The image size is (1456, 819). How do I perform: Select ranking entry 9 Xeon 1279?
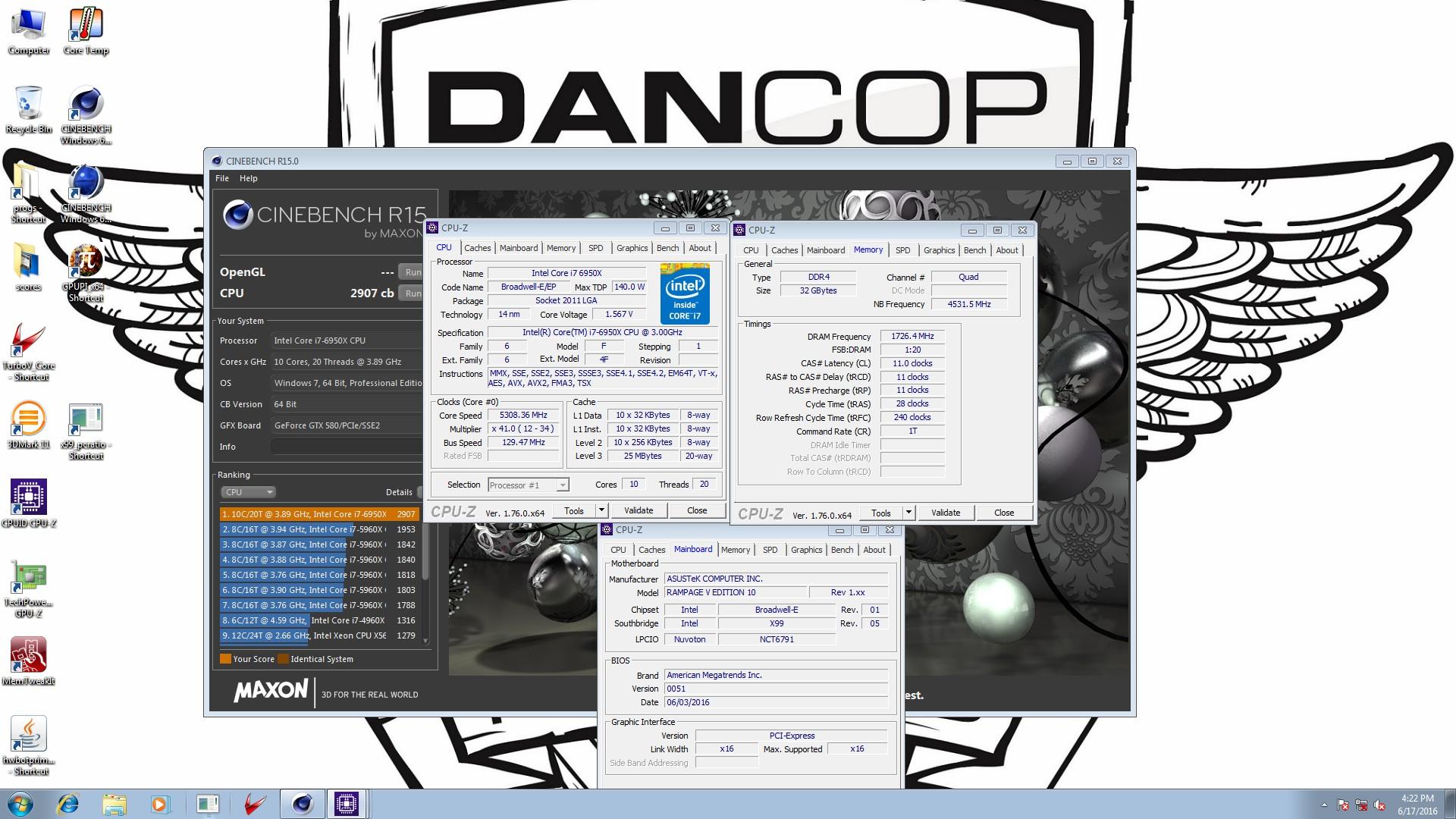coord(319,635)
